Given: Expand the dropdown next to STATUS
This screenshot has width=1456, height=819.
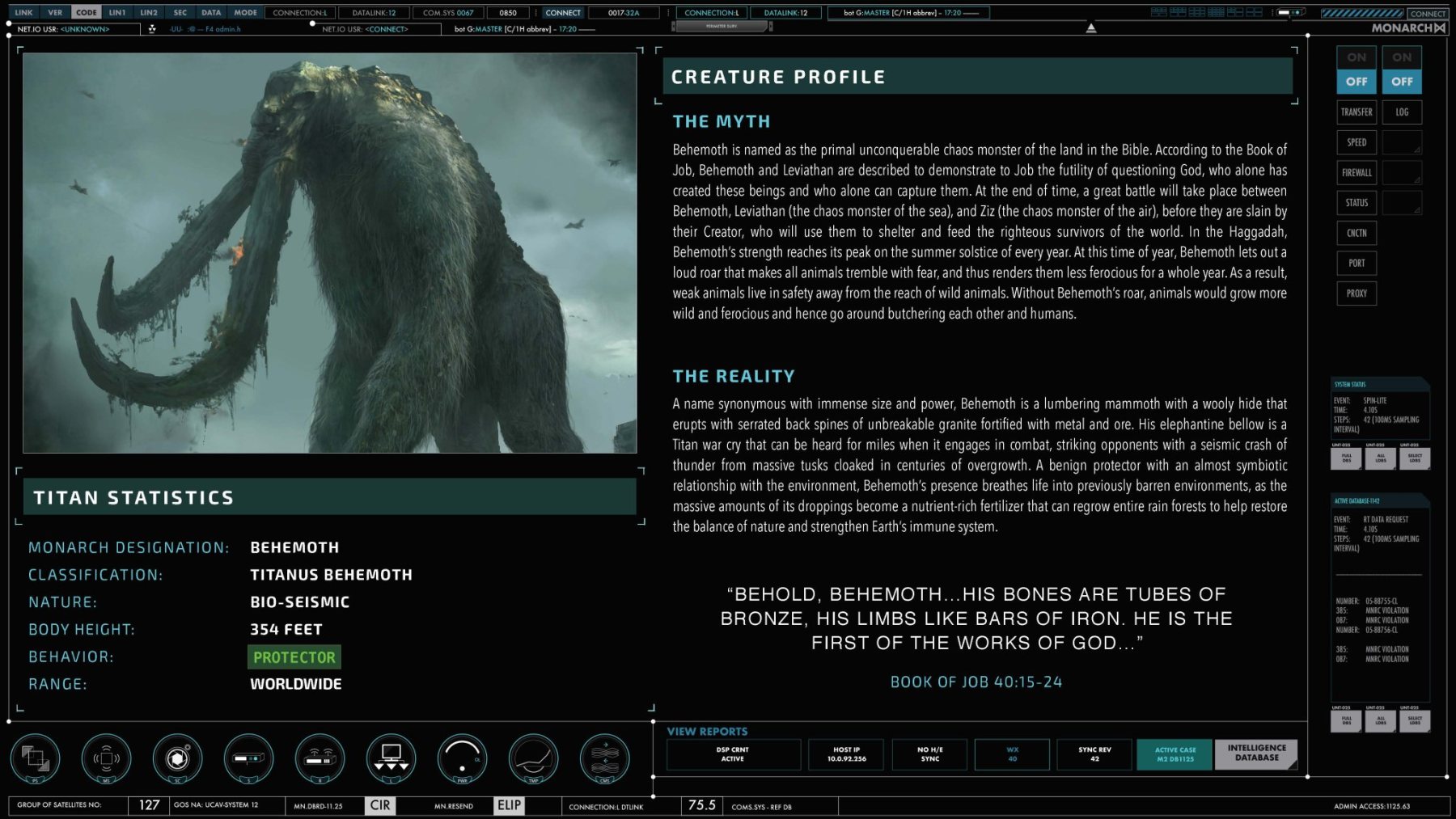Looking at the screenshot, I should click(x=1402, y=203).
